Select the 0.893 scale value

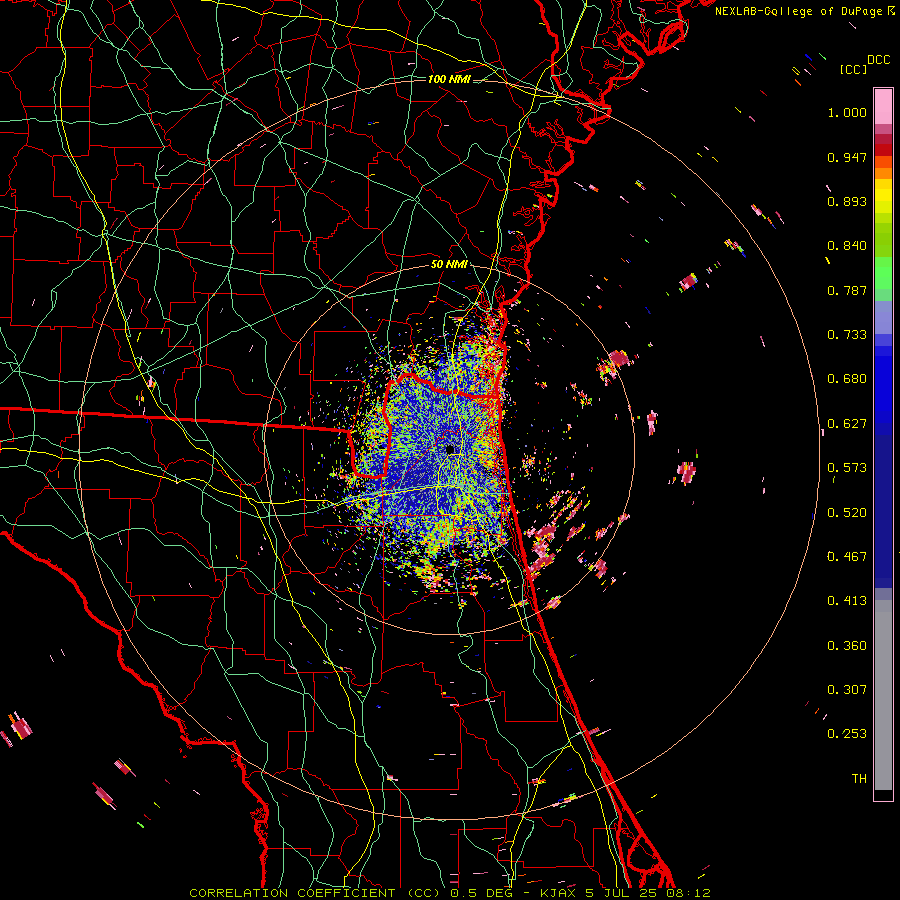pos(847,201)
